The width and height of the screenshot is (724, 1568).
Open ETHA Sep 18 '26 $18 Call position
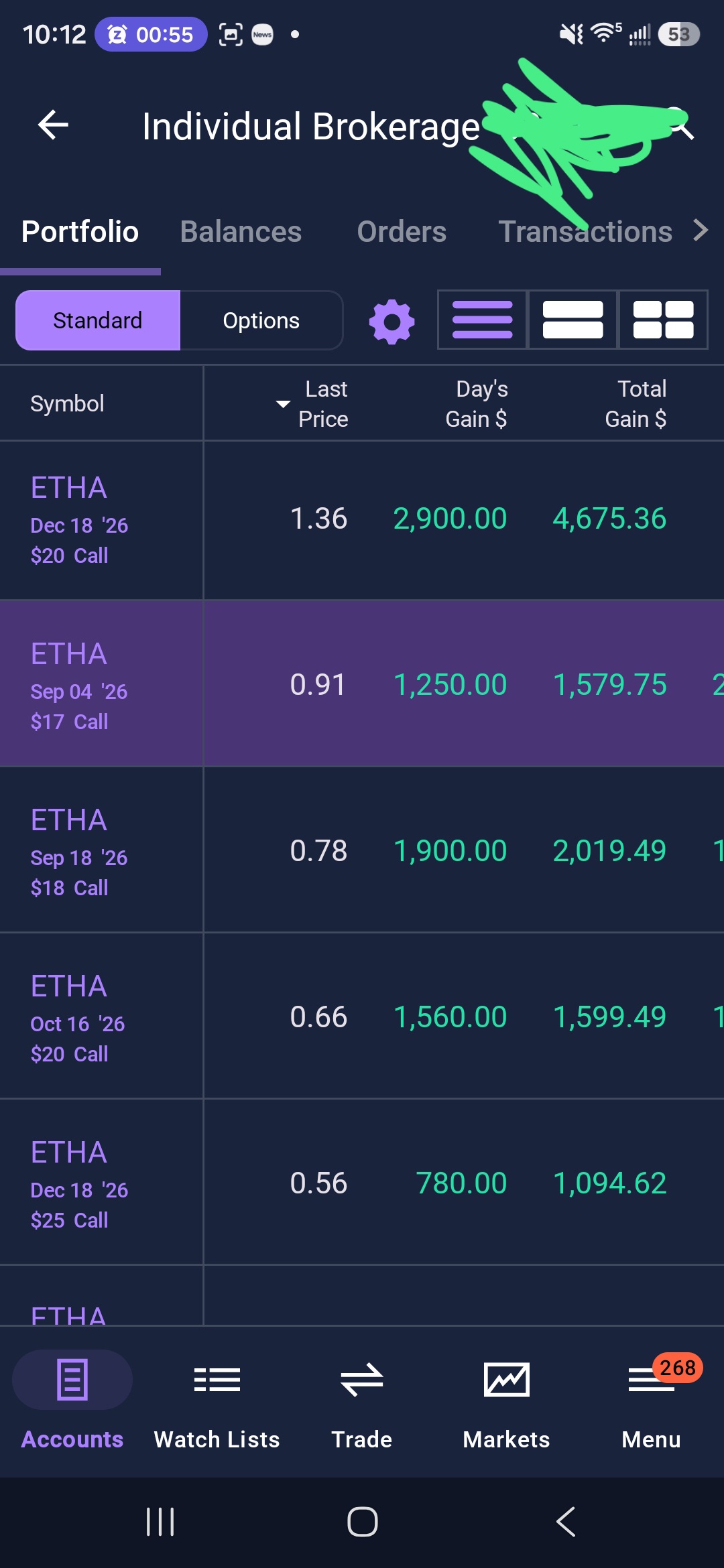pos(362,851)
